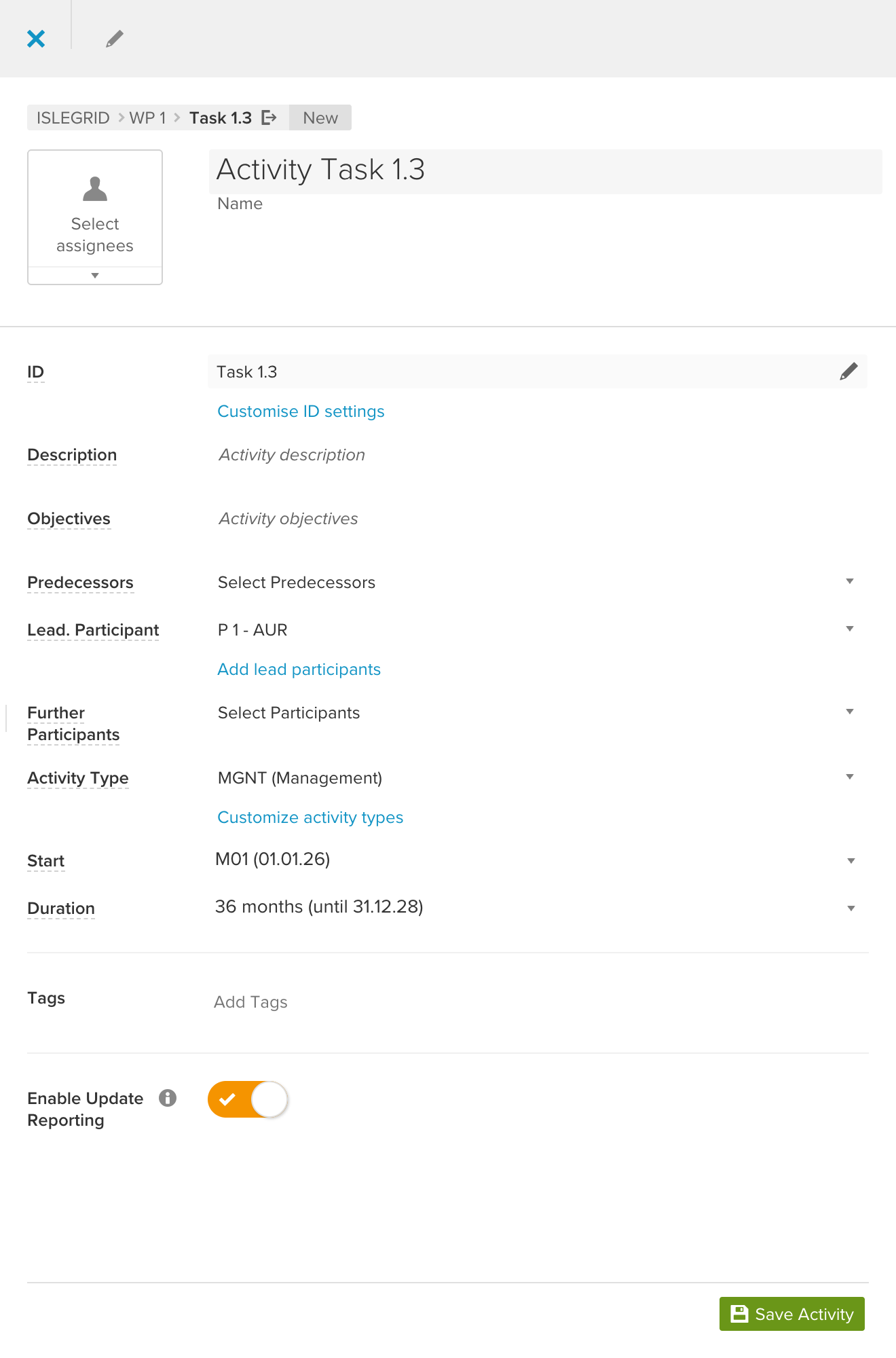
Task: Click the info icon next to Enable Update Reporting
Action: tap(168, 1098)
